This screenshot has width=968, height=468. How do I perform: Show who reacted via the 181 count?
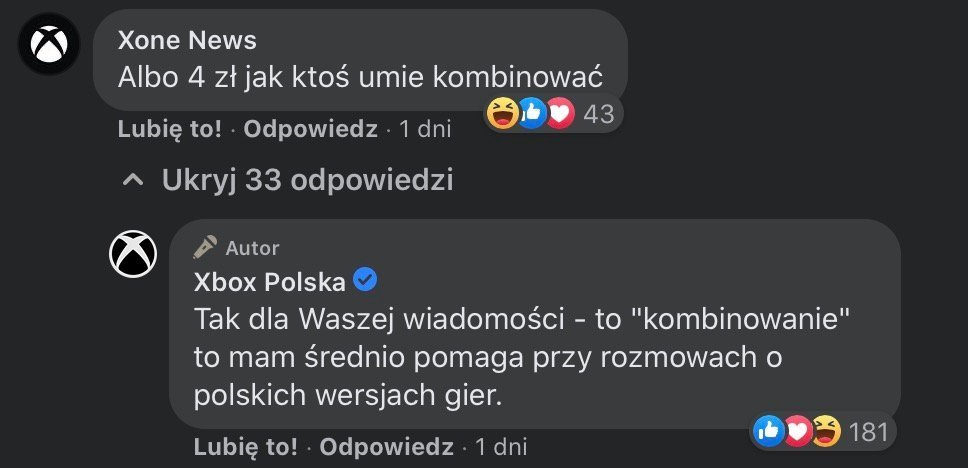coord(868,432)
